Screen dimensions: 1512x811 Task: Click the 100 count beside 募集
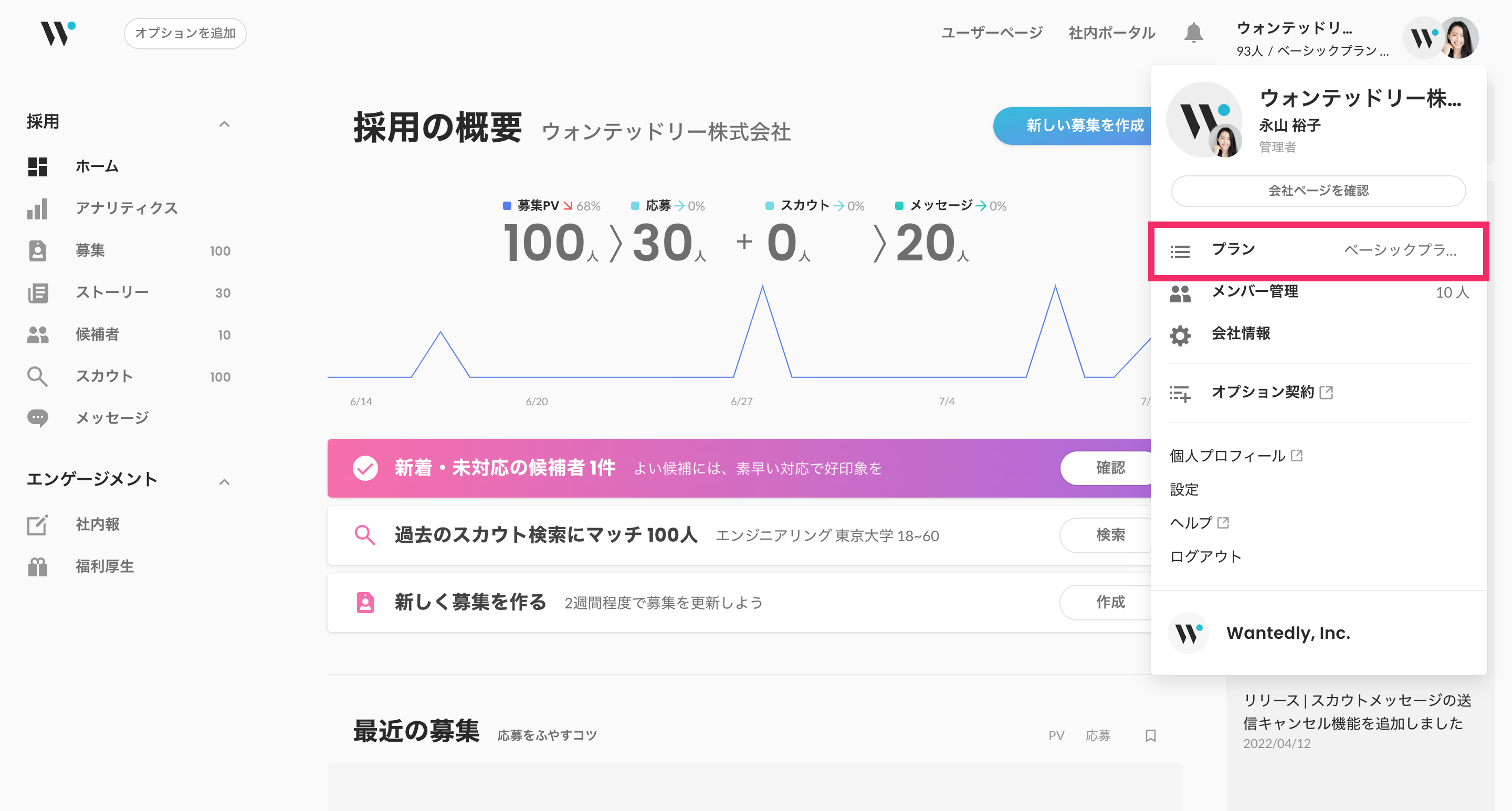220,251
